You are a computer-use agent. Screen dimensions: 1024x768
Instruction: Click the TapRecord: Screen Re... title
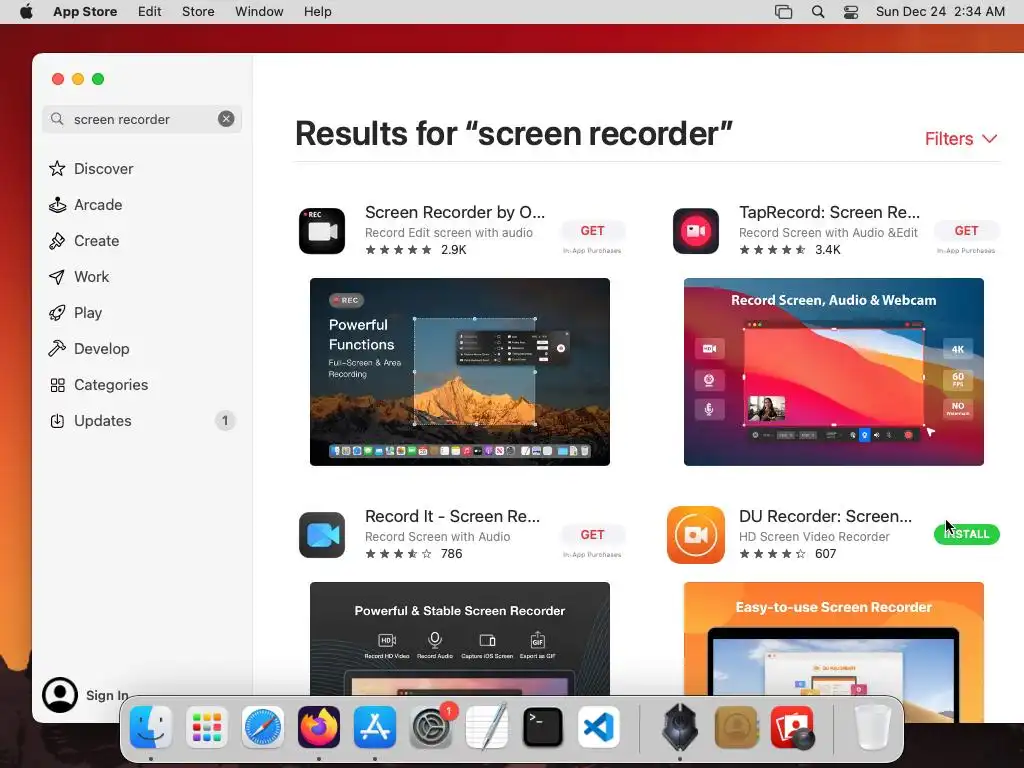829,212
